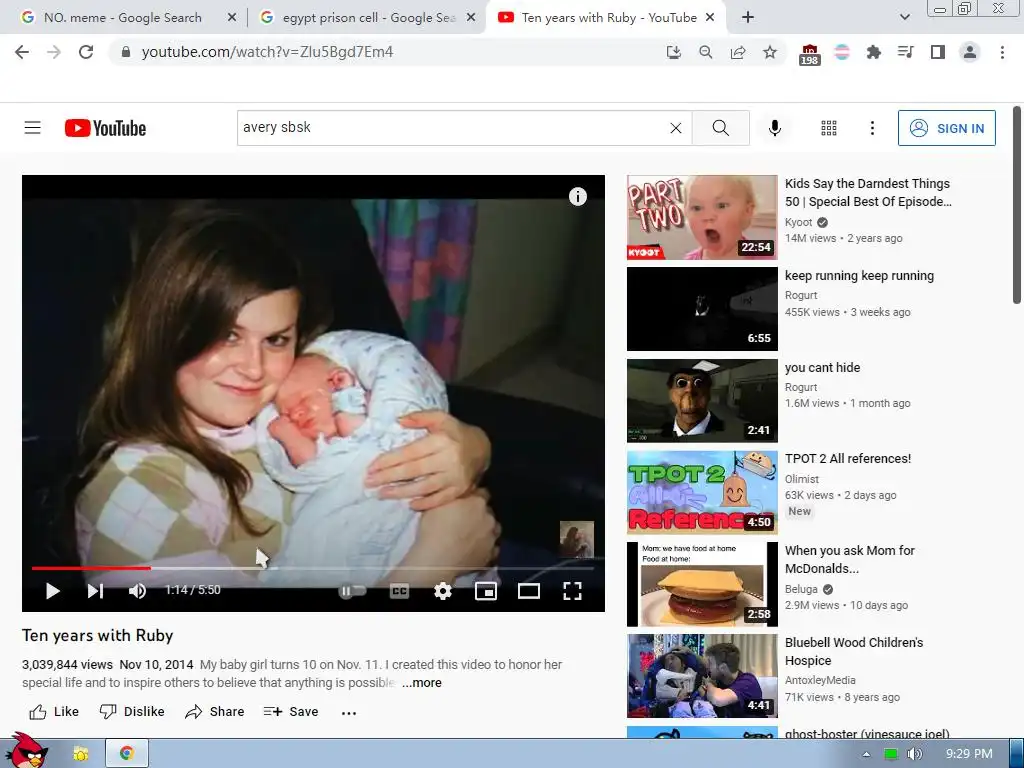The width and height of the screenshot is (1024, 768).
Task: Visit the Beluga channel
Action: click(801, 589)
